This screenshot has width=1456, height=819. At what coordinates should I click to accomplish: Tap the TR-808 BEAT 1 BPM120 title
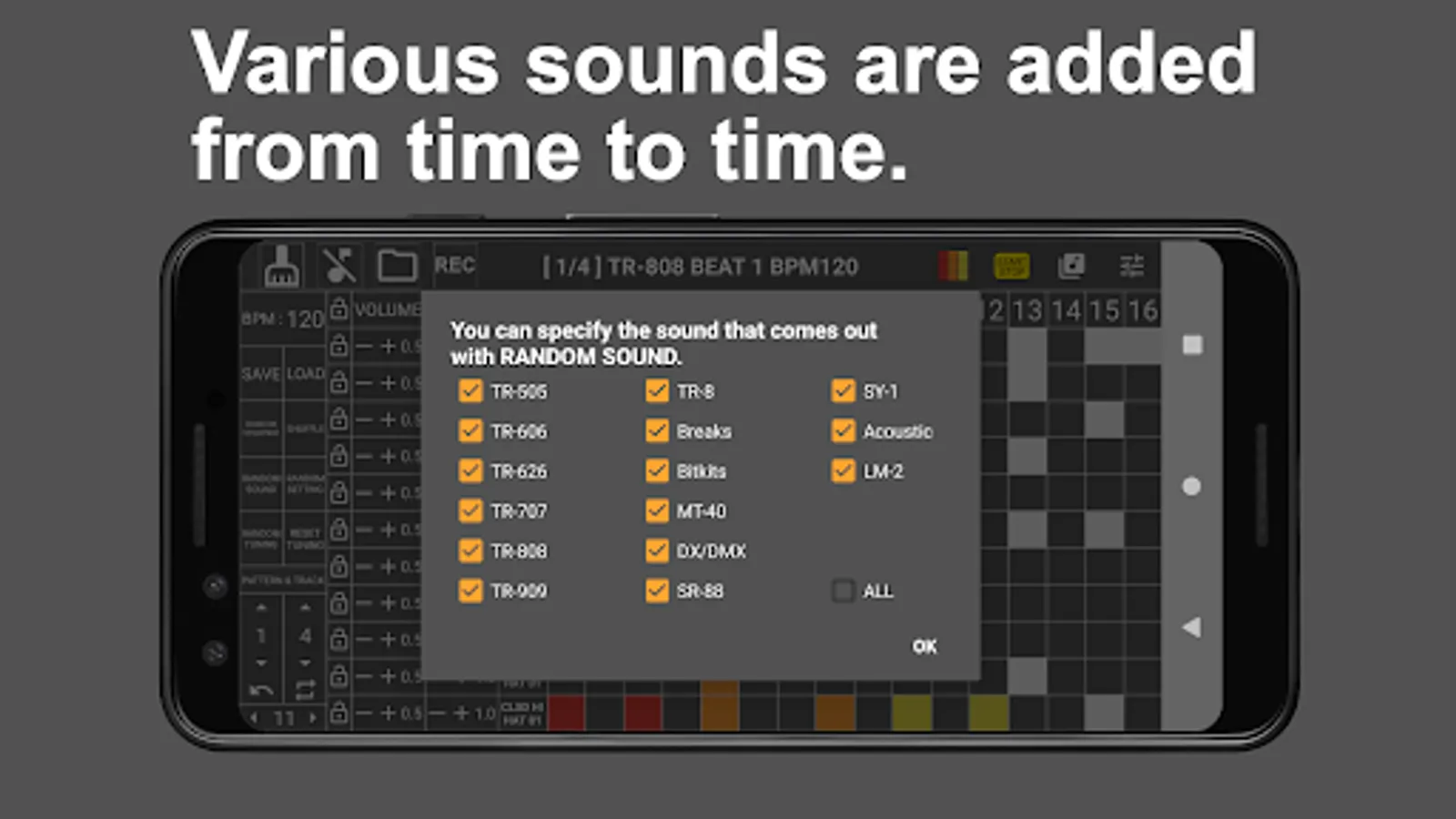pyautogui.click(x=700, y=267)
